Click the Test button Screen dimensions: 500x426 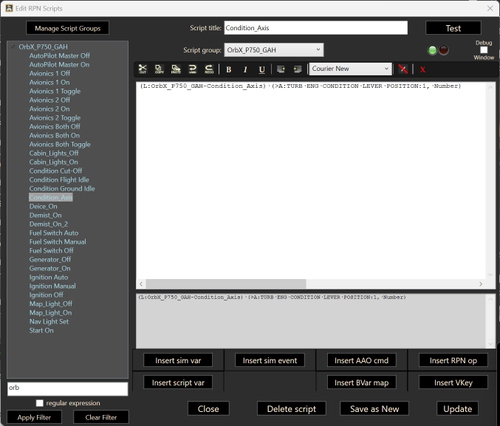[453, 28]
